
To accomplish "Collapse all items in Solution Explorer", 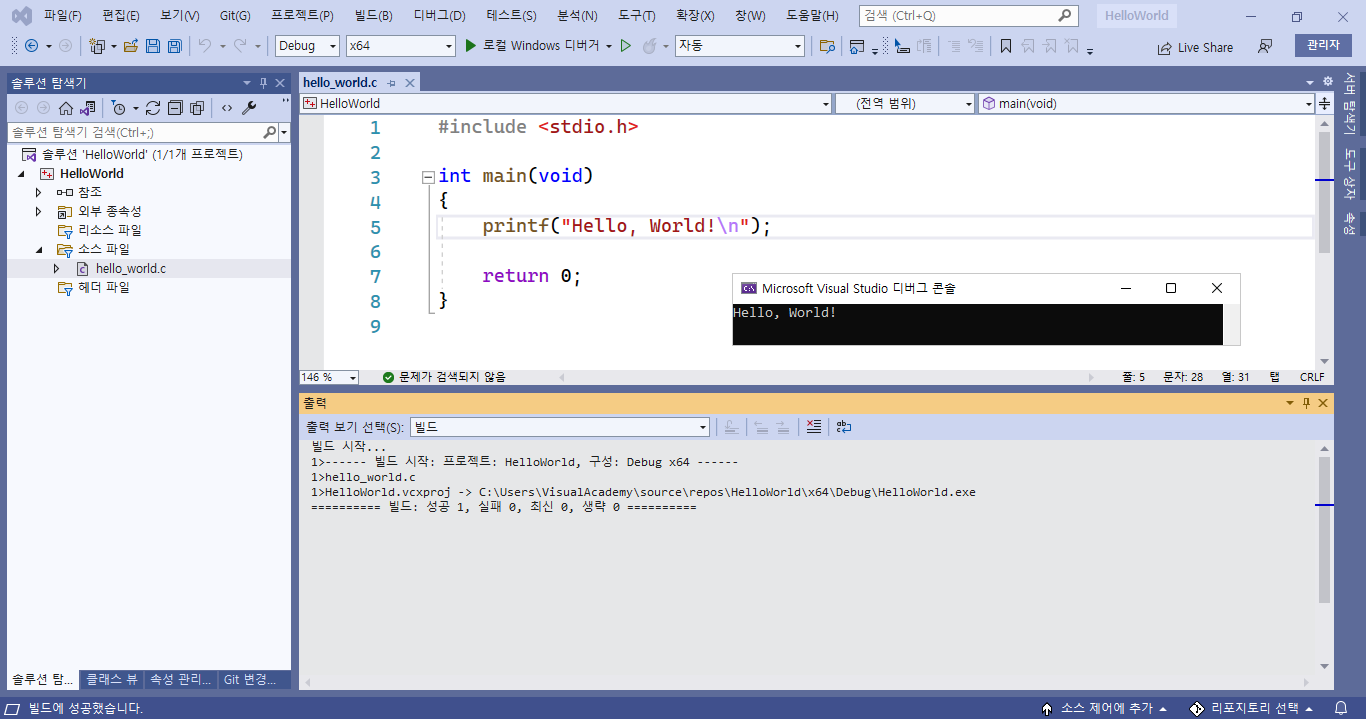I will [175, 108].
